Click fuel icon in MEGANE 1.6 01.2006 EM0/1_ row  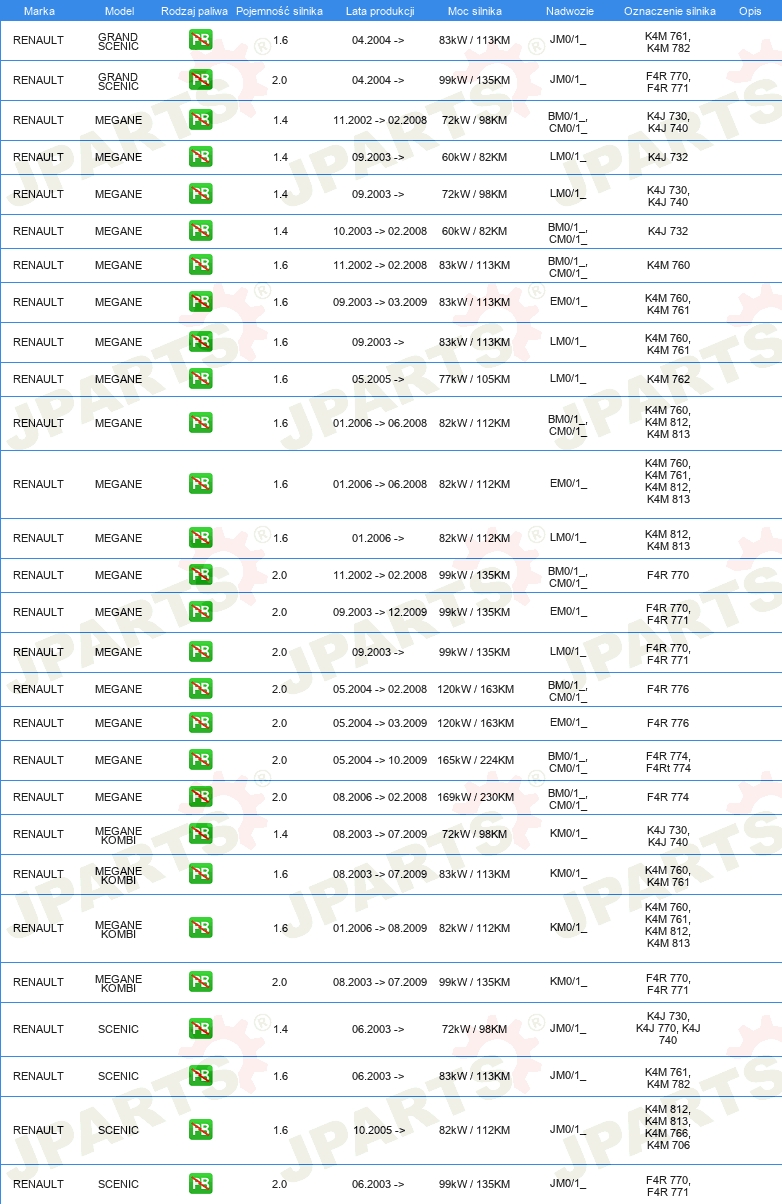pos(200,484)
